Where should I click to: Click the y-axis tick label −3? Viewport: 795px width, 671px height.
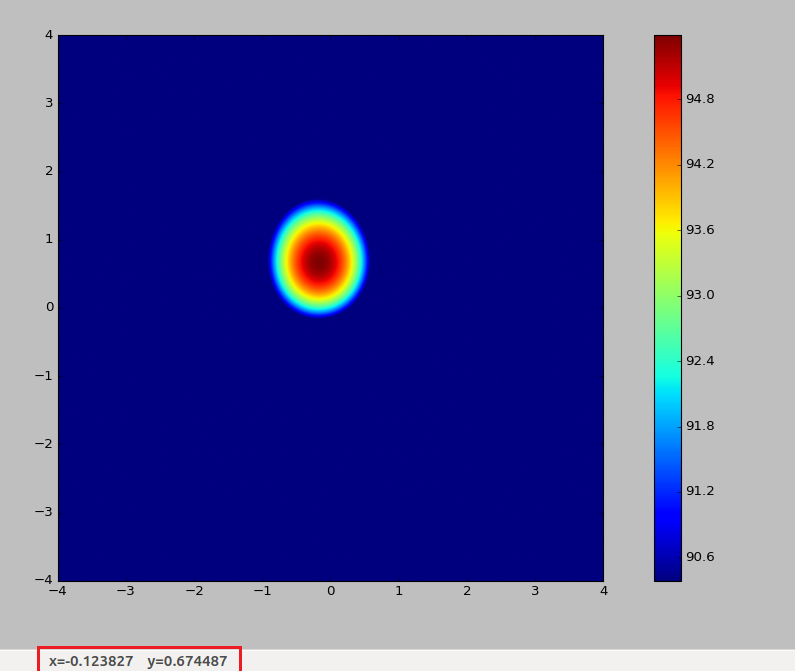44,511
